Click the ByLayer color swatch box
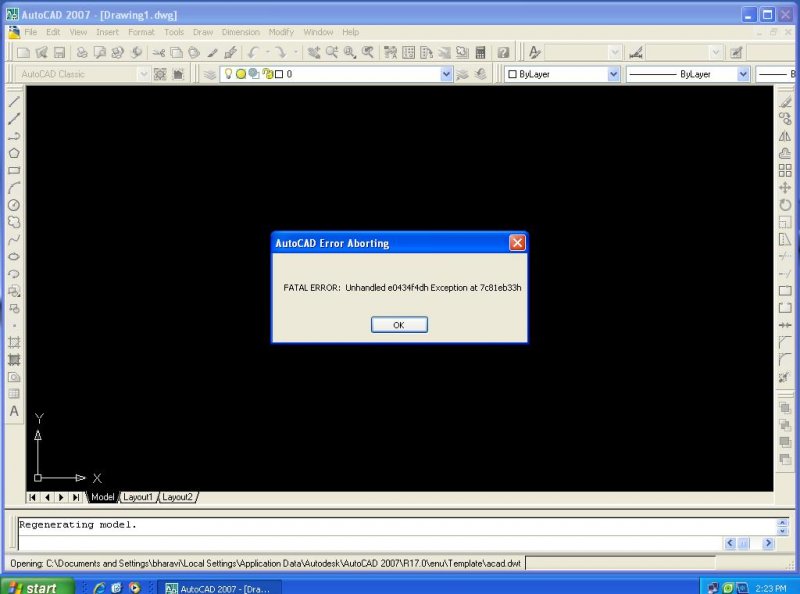 coord(512,75)
